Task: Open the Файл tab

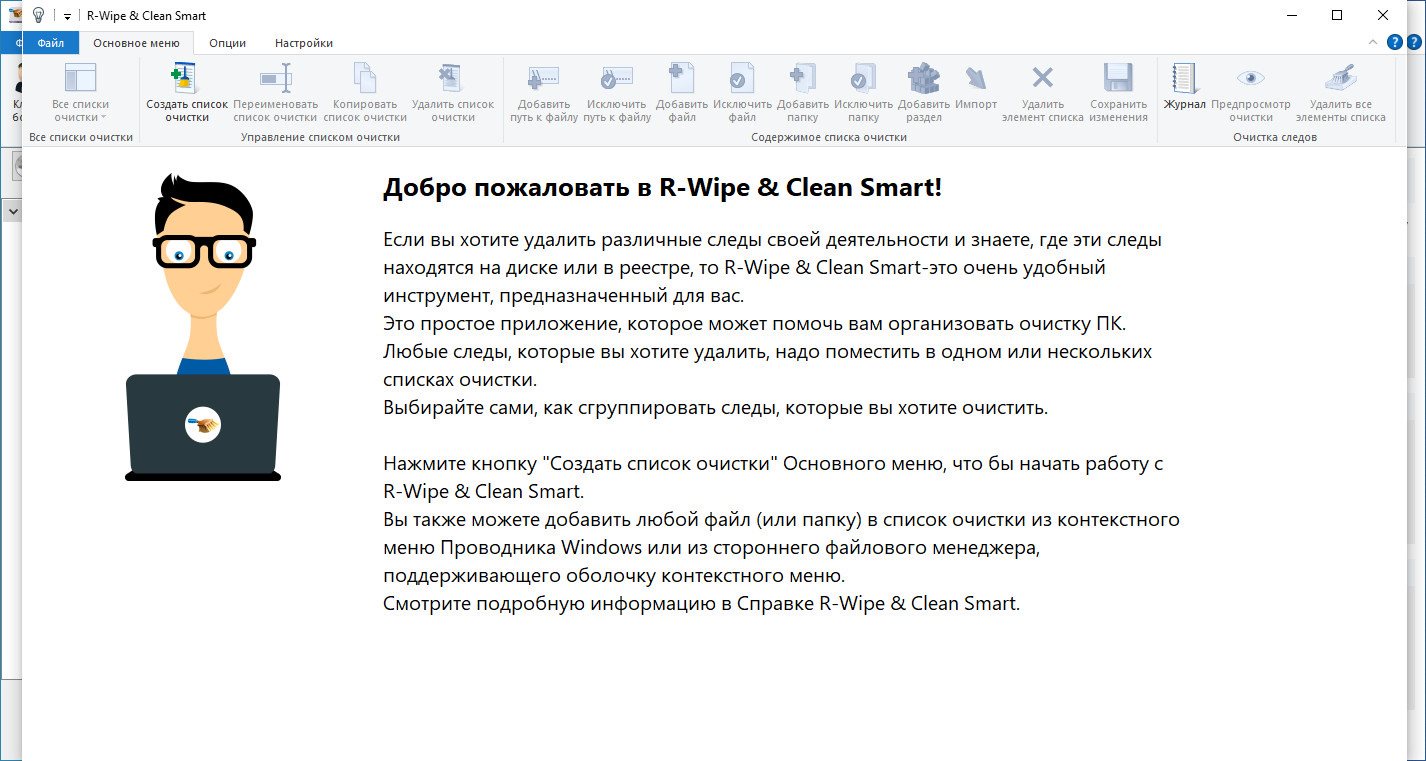Action: pyautogui.click(x=50, y=43)
